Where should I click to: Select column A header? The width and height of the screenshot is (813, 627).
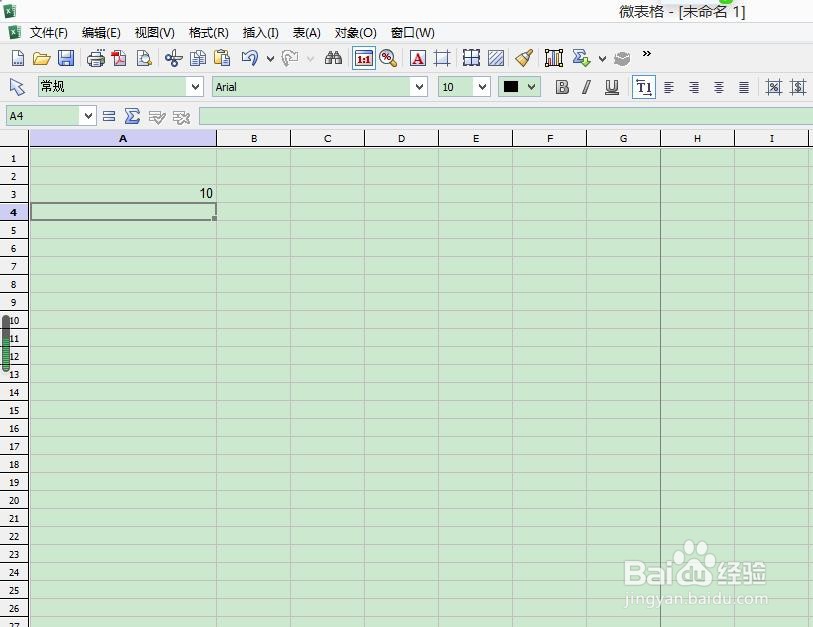click(123, 138)
